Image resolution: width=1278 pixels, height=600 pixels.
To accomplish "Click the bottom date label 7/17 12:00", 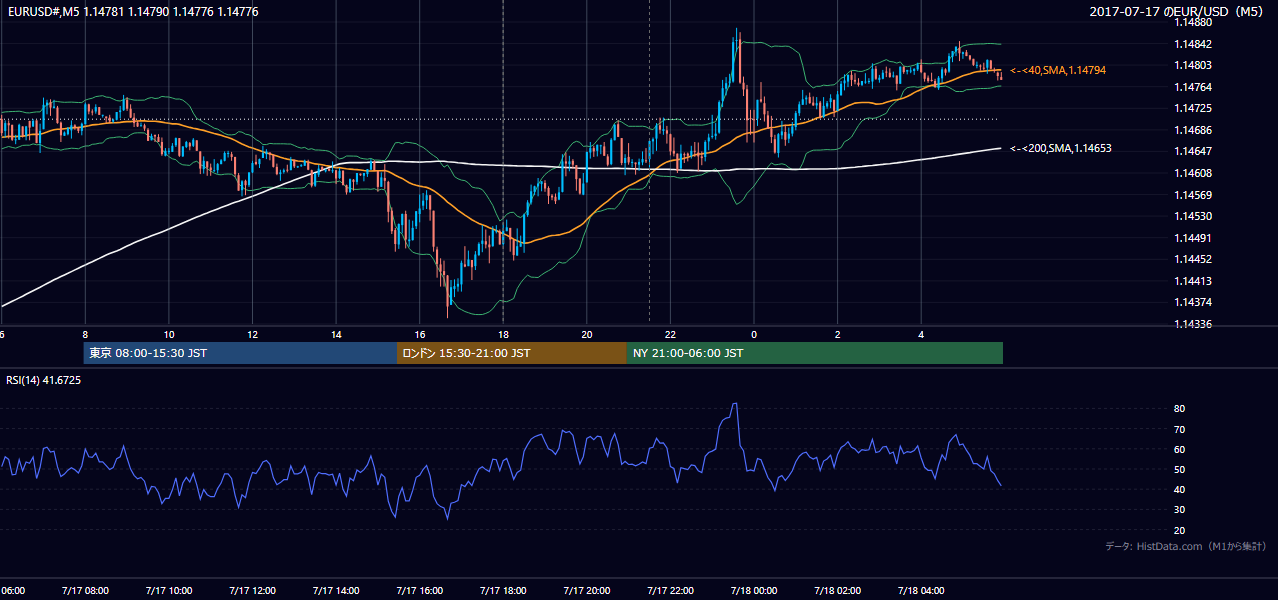I will 252,591.
